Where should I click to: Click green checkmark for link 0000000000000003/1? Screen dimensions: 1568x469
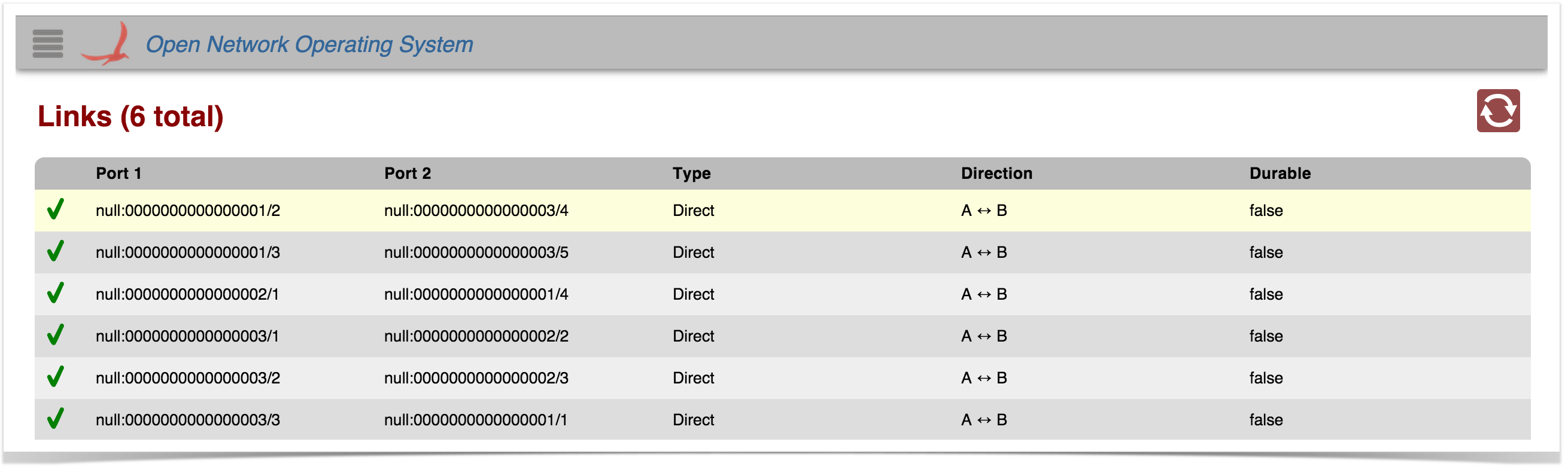pos(56,336)
